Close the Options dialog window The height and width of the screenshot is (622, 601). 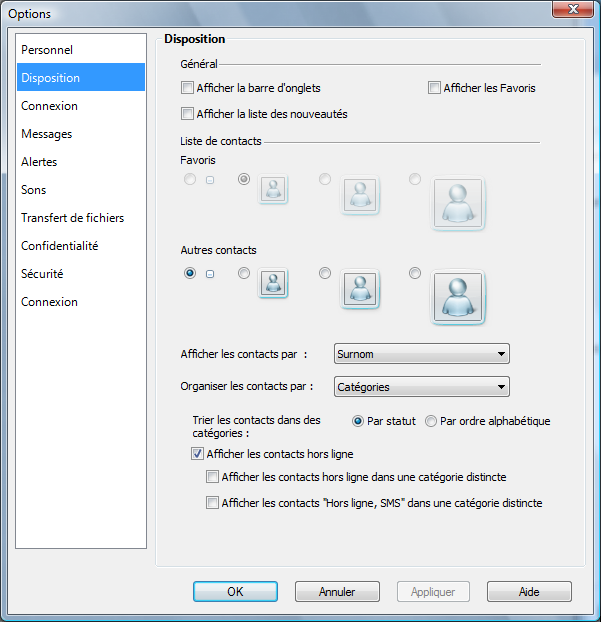click(x=572, y=10)
